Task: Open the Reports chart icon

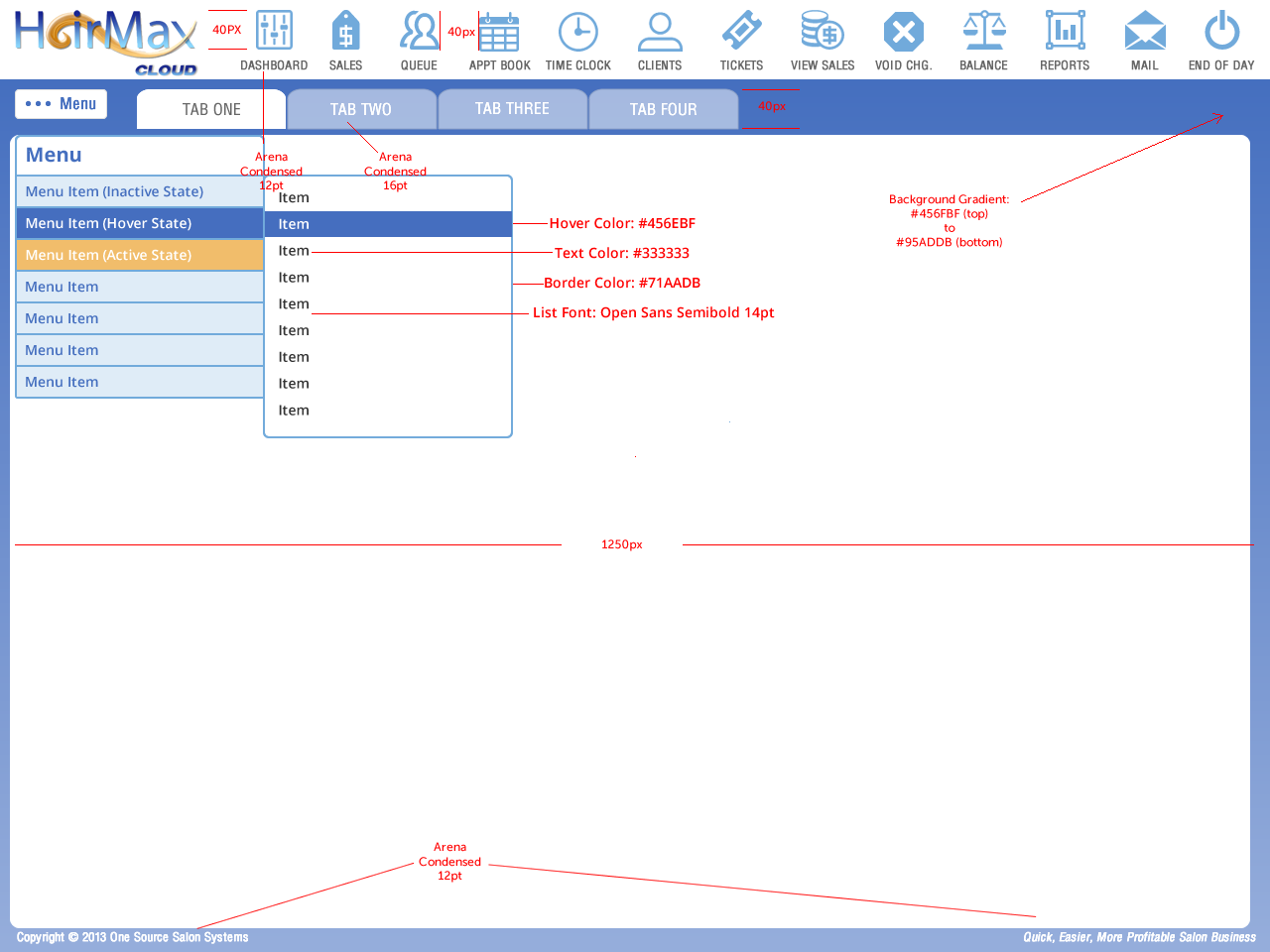Action: [x=1065, y=31]
